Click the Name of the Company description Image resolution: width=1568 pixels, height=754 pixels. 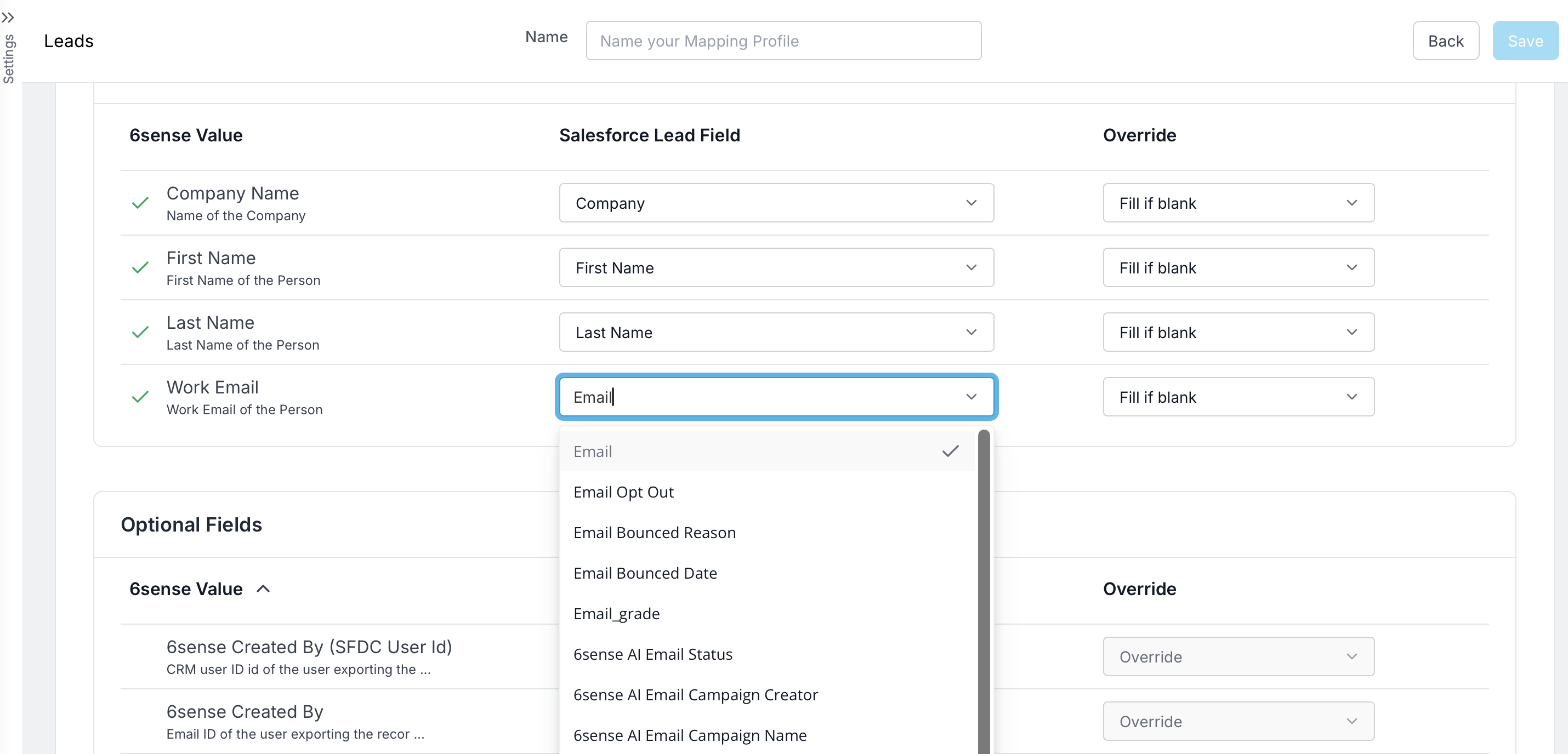[236, 215]
